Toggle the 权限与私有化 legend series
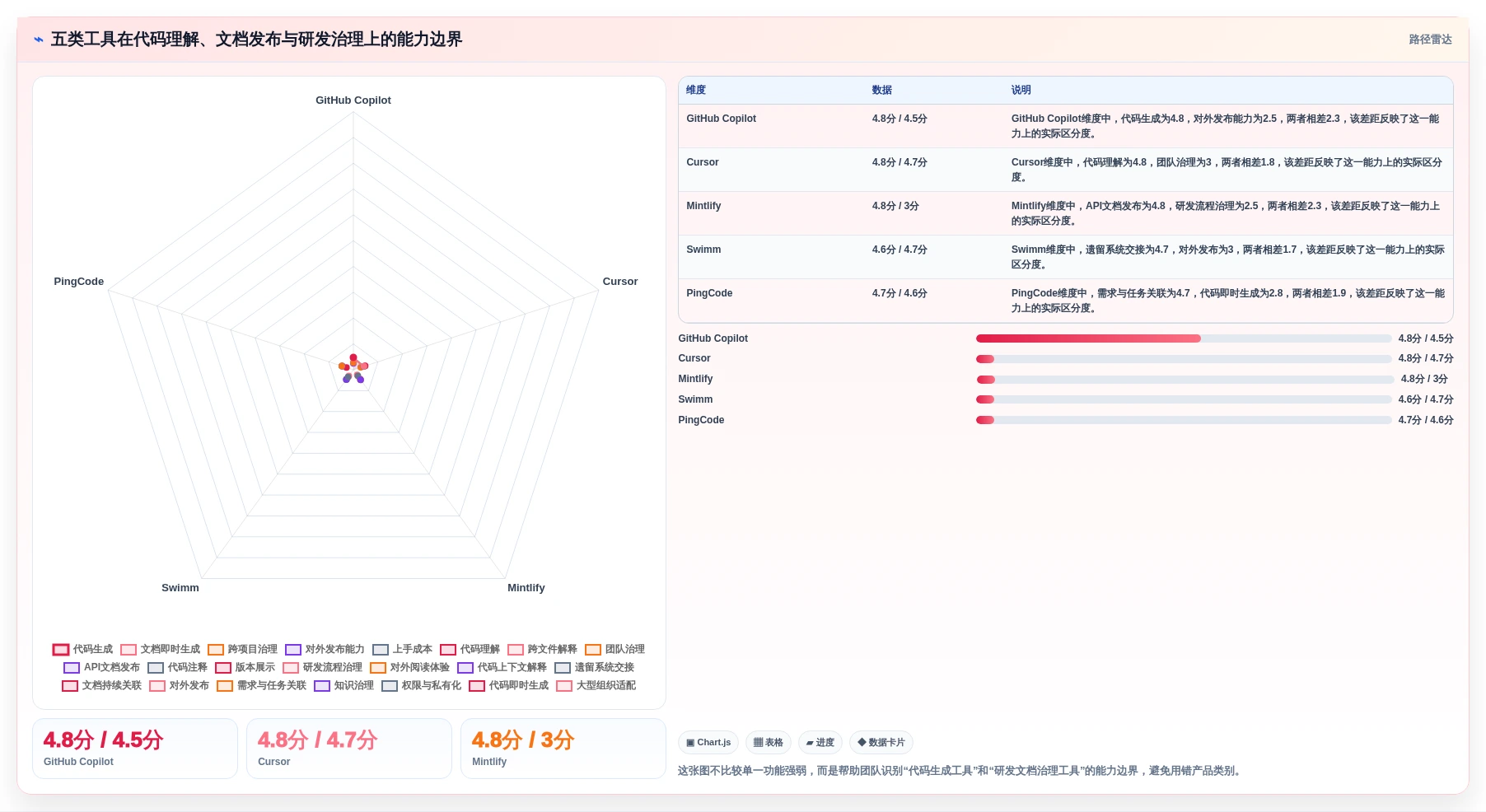 pos(421,685)
